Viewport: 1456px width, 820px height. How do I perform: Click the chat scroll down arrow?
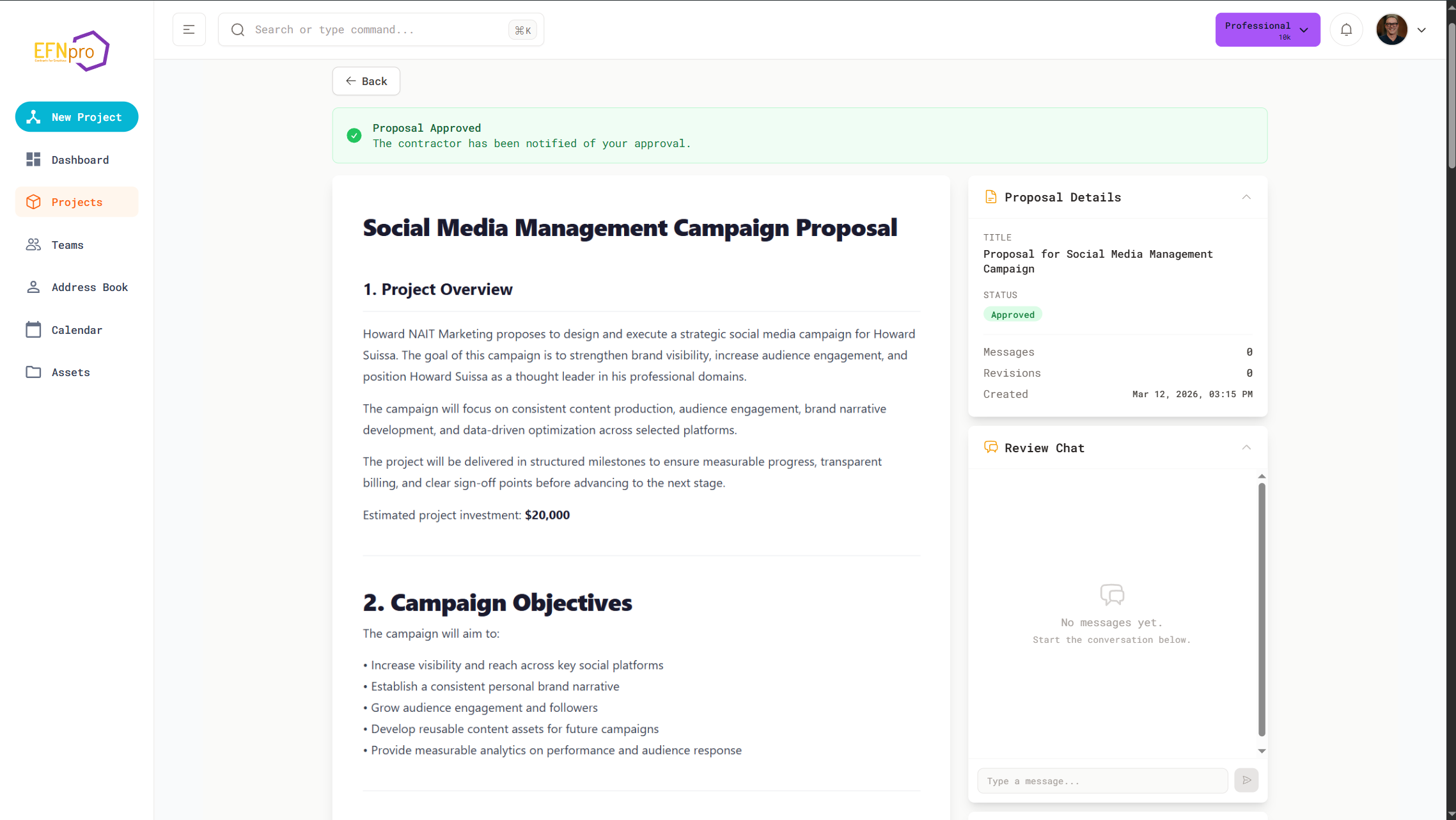[1262, 751]
